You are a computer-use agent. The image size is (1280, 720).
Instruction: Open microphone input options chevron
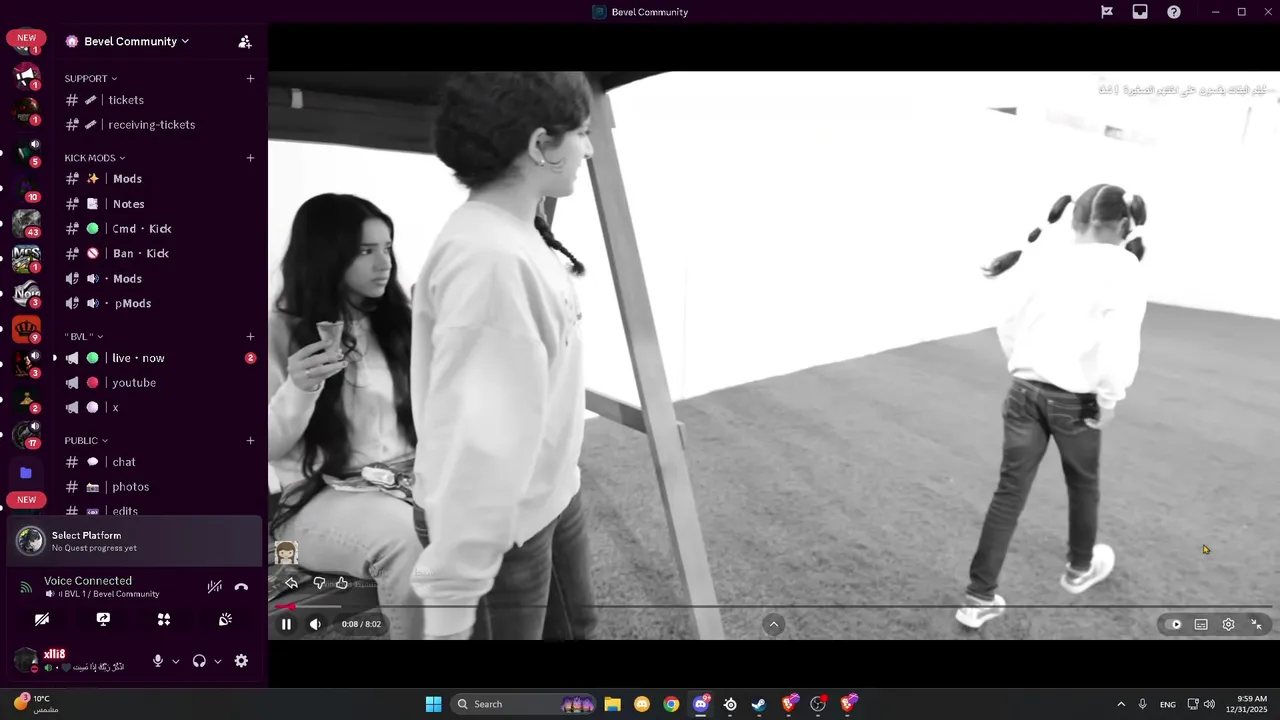[176, 661]
